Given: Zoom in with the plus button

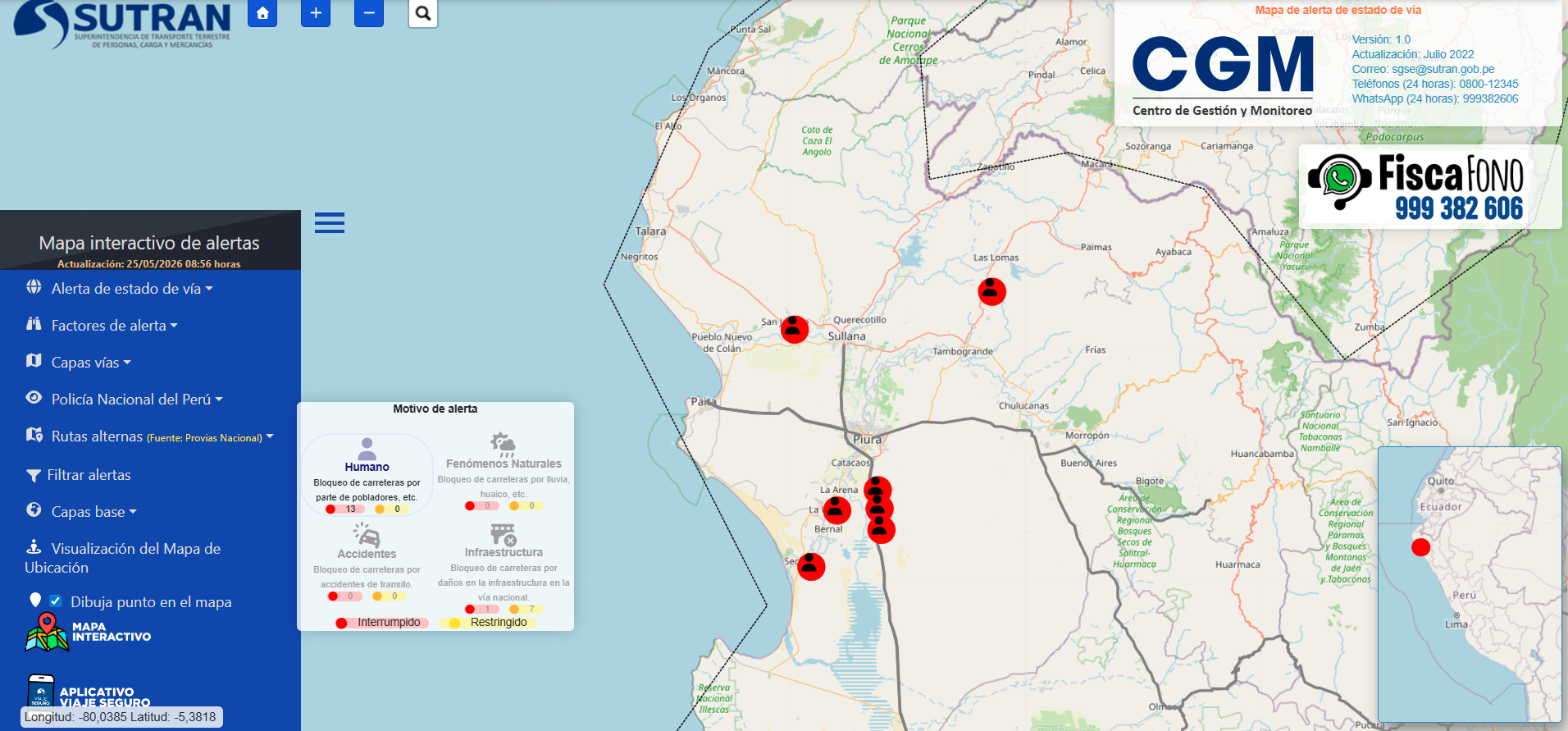Looking at the screenshot, I should point(316,12).
